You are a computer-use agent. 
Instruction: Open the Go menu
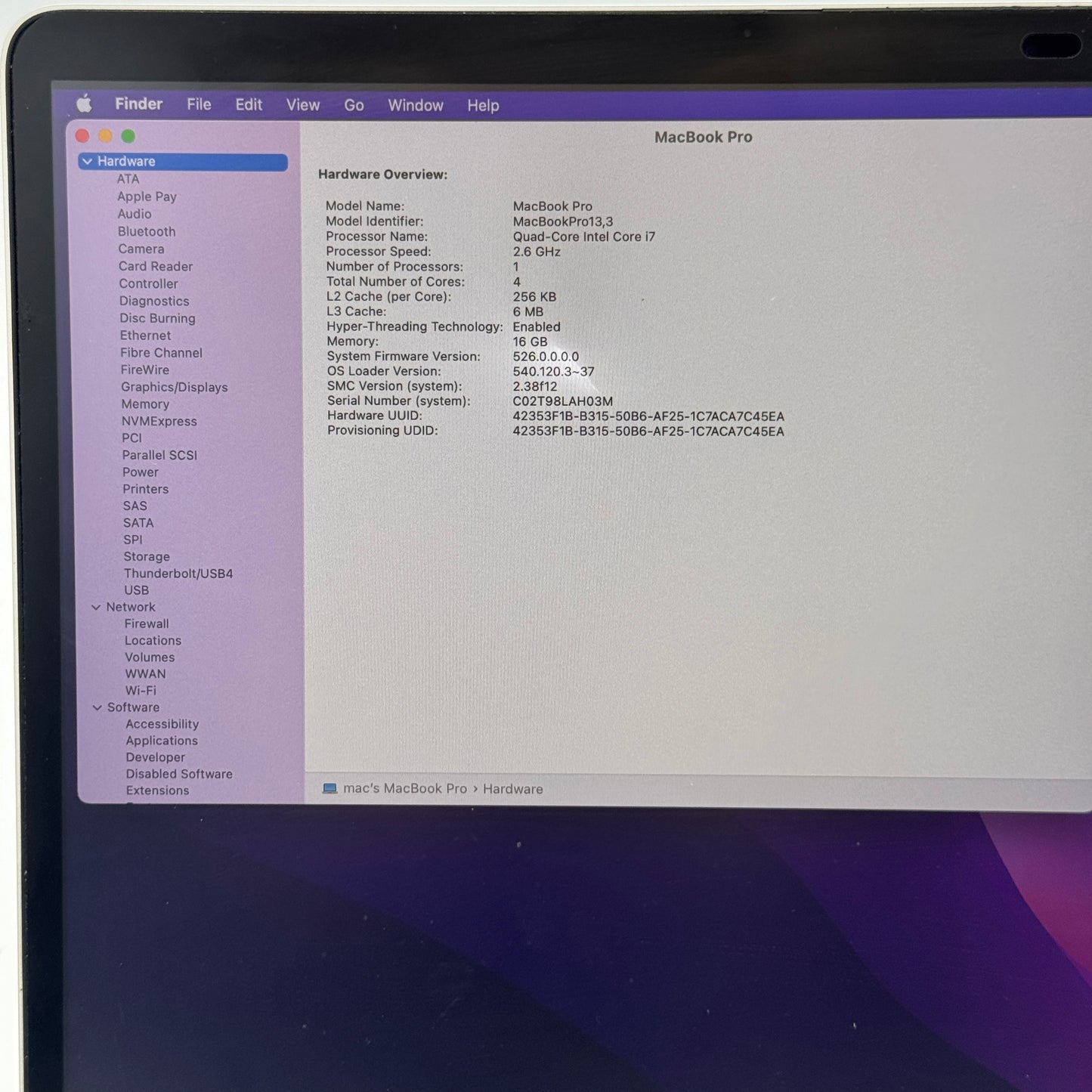(x=354, y=106)
